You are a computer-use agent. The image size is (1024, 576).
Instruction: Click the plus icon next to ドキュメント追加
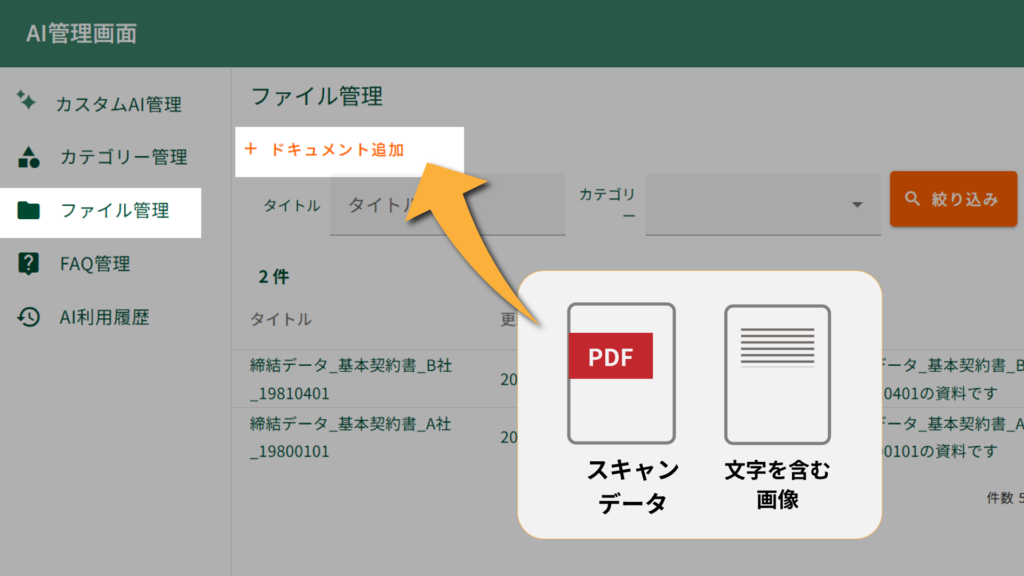pos(250,150)
